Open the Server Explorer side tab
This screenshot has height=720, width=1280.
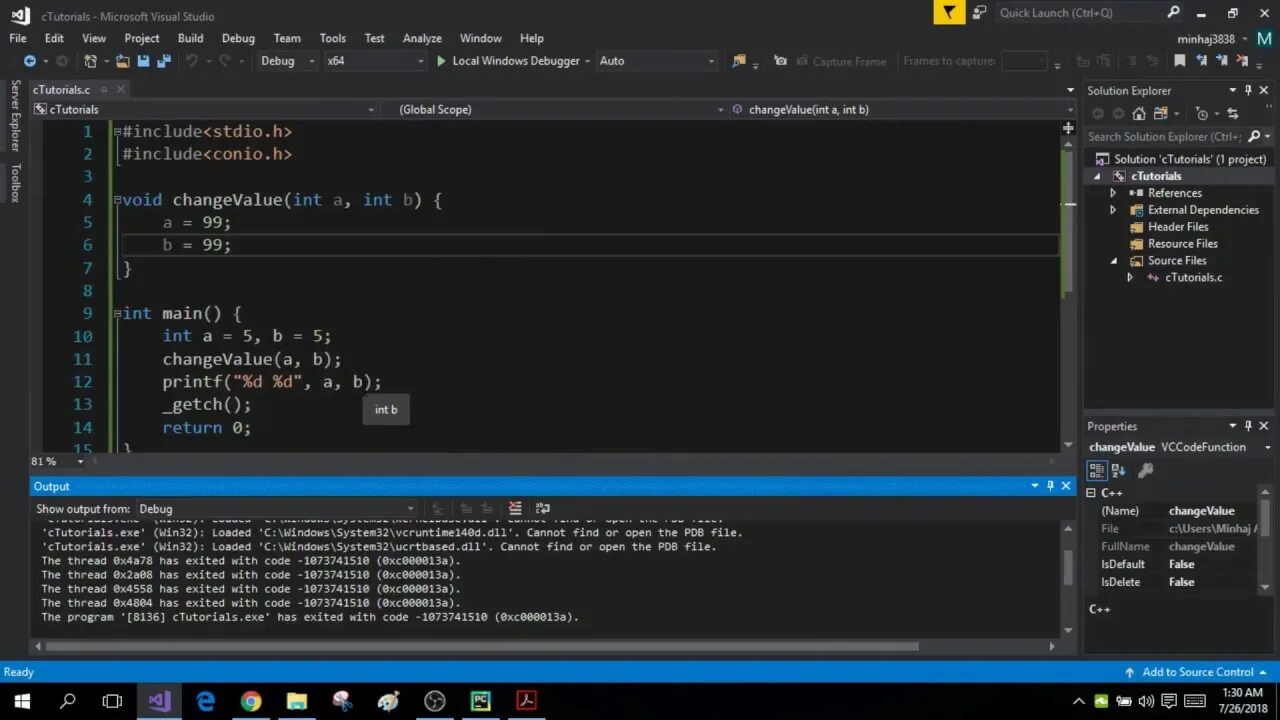pyautogui.click(x=15, y=115)
